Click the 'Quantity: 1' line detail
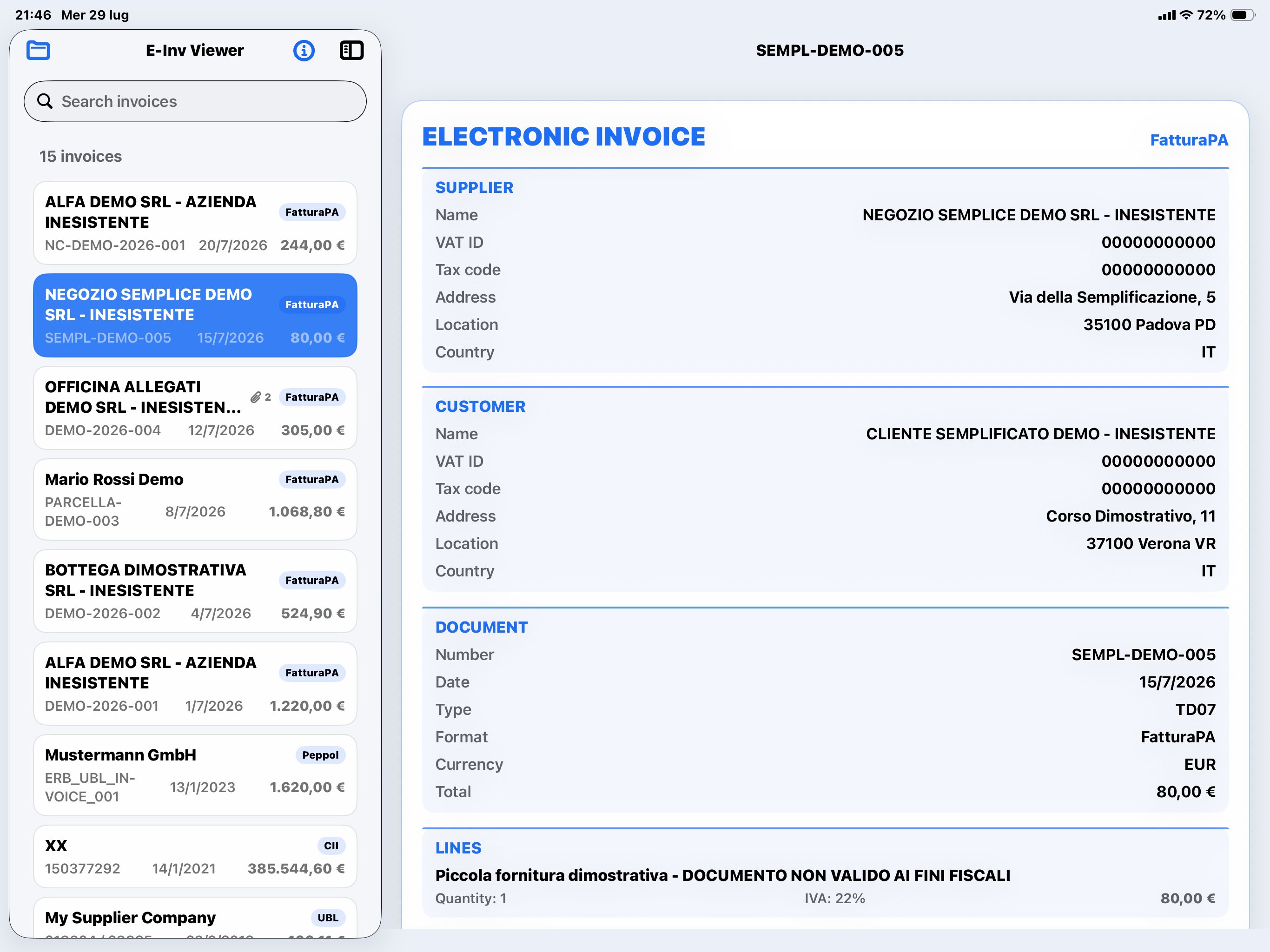Screen dimensions: 1270x952 [471, 898]
